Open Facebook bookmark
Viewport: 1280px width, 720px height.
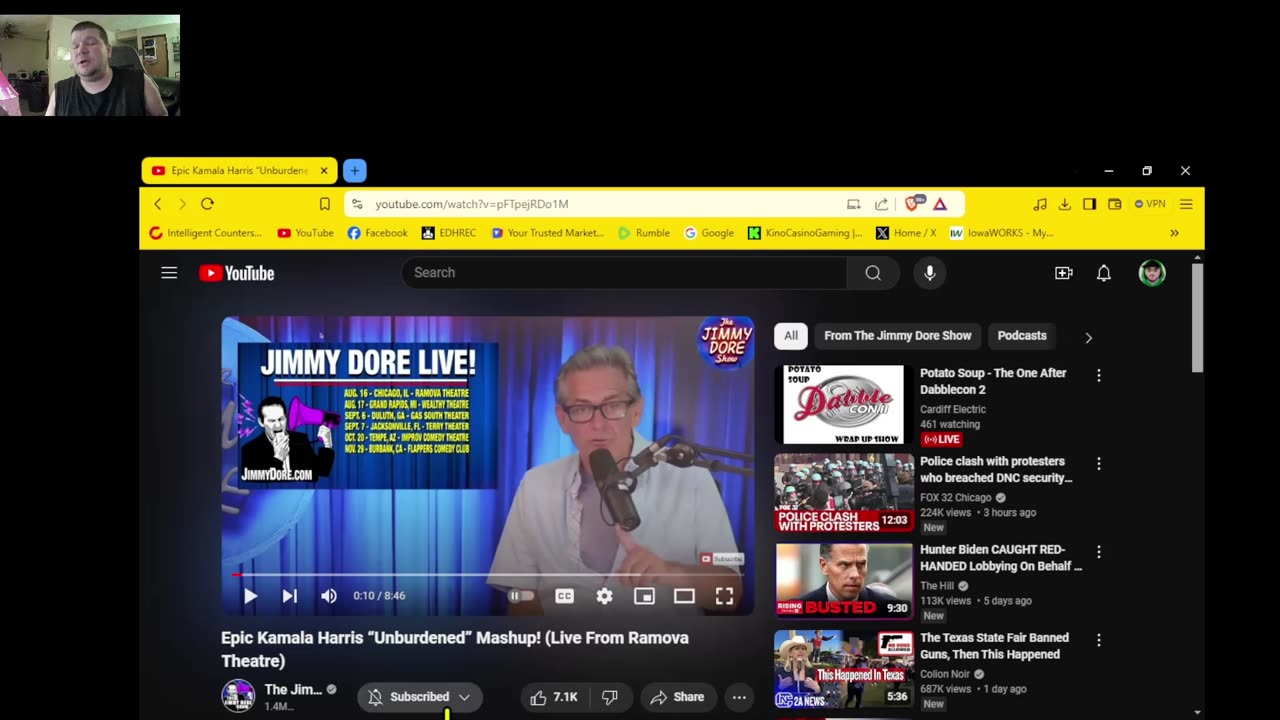pyautogui.click(x=377, y=233)
